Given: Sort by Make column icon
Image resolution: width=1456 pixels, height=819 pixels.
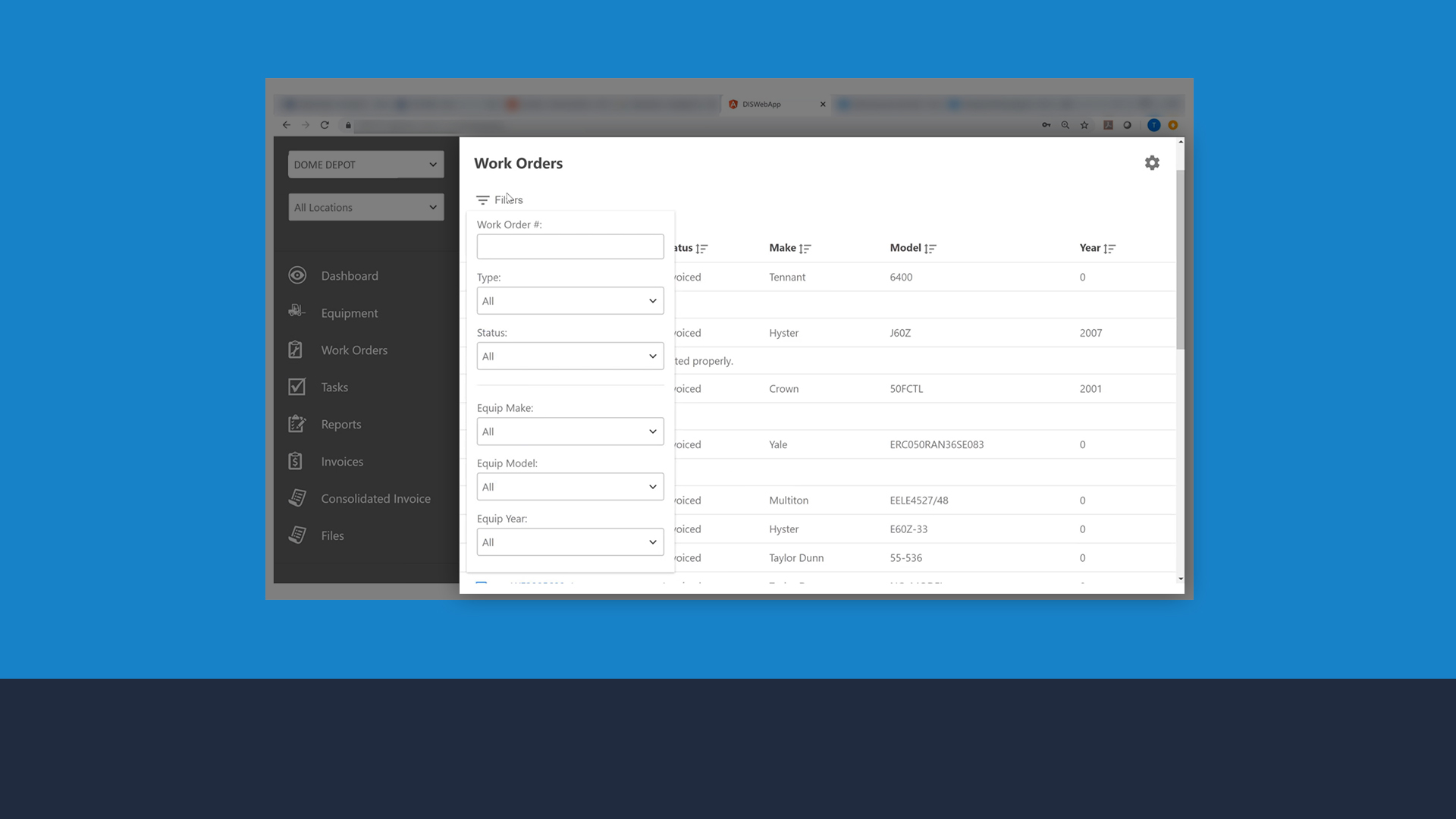Looking at the screenshot, I should pos(805,249).
